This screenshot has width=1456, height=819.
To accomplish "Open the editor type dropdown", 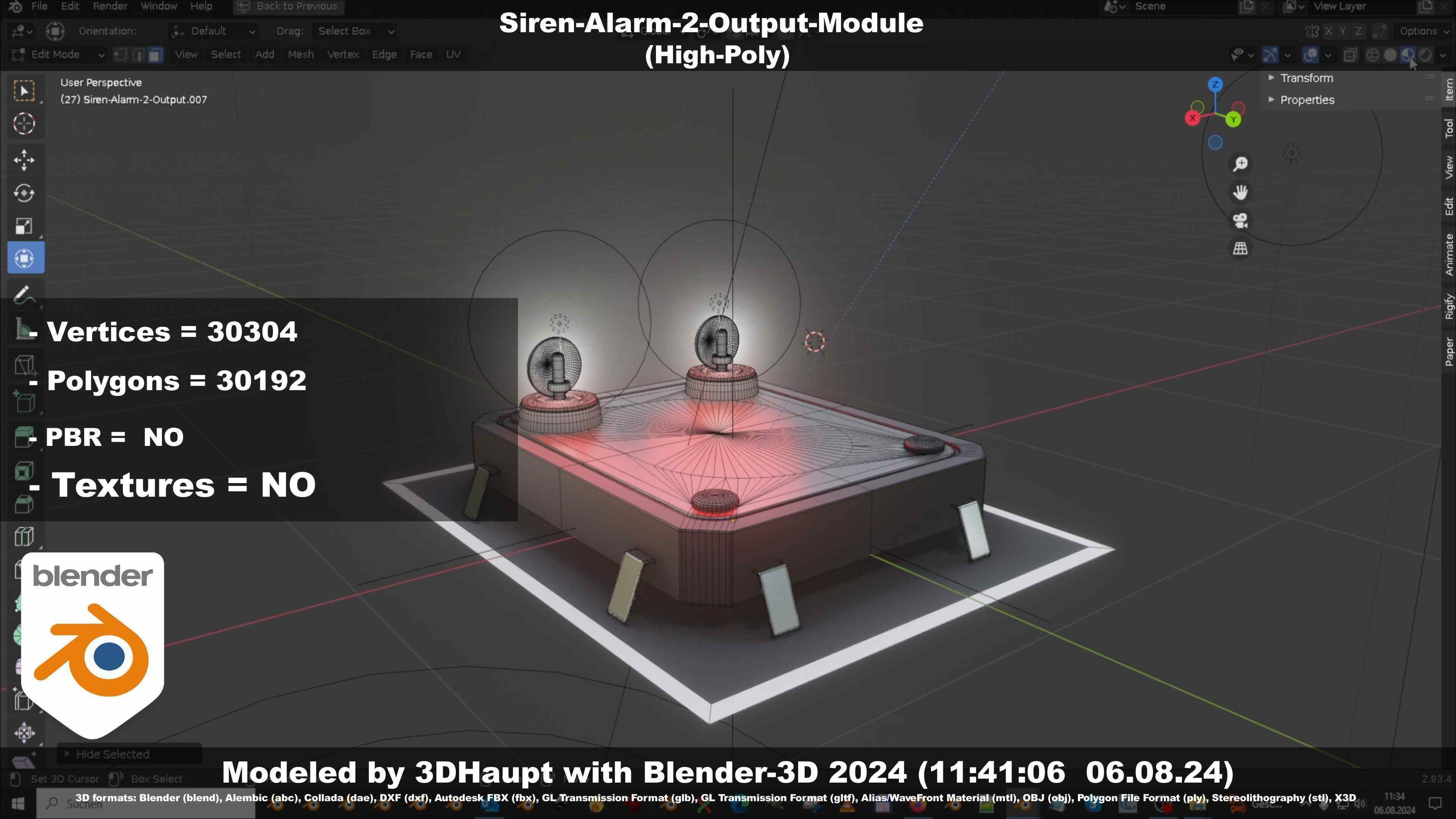I will pyautogui.click(x=22, y=31).
